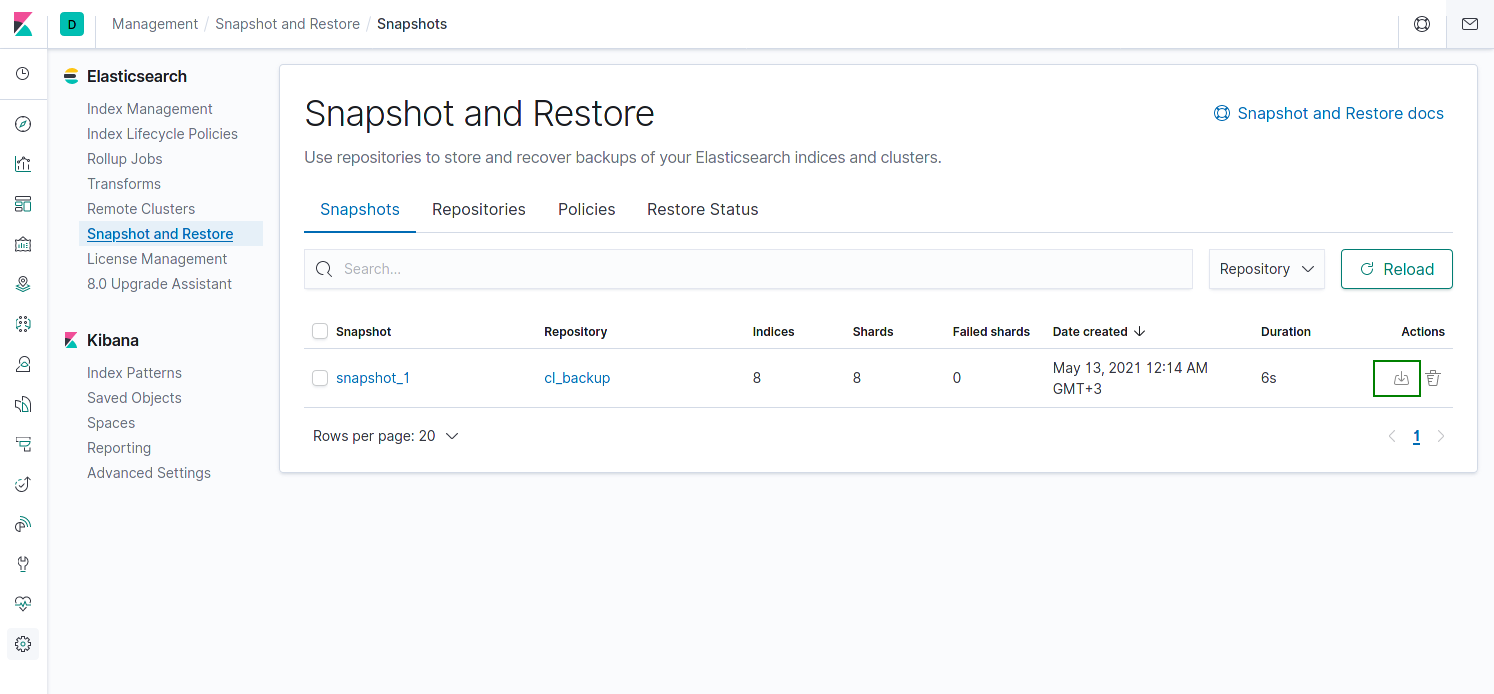The width and height of the screenshot is (1494, 694).
Task: Switch to the Restore Status tab
Action: [702, 209]
